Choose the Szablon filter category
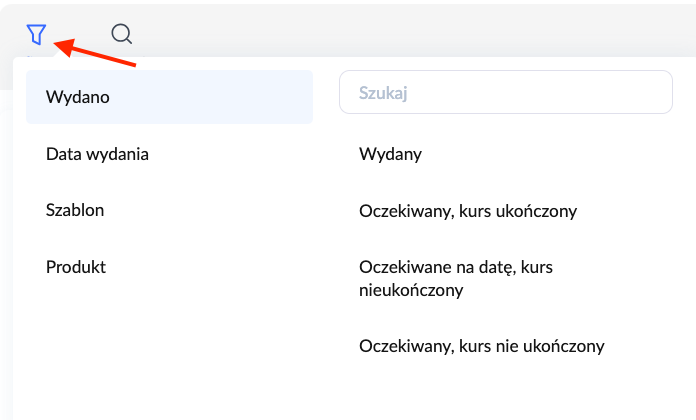The width and height of the screenshot is (696, 420). tap(75, 210)
